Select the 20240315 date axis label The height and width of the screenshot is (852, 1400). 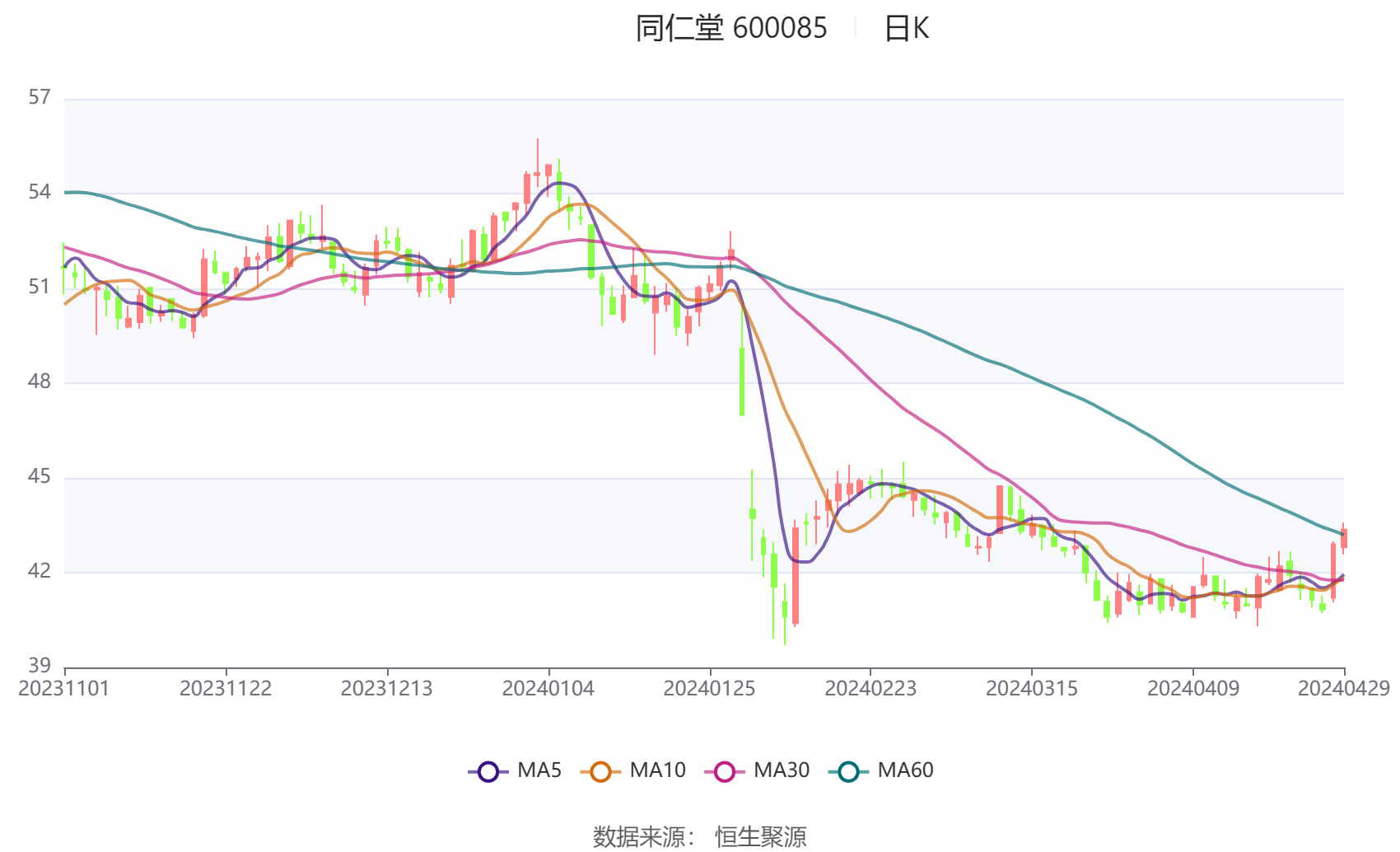tap(1032, 688)
